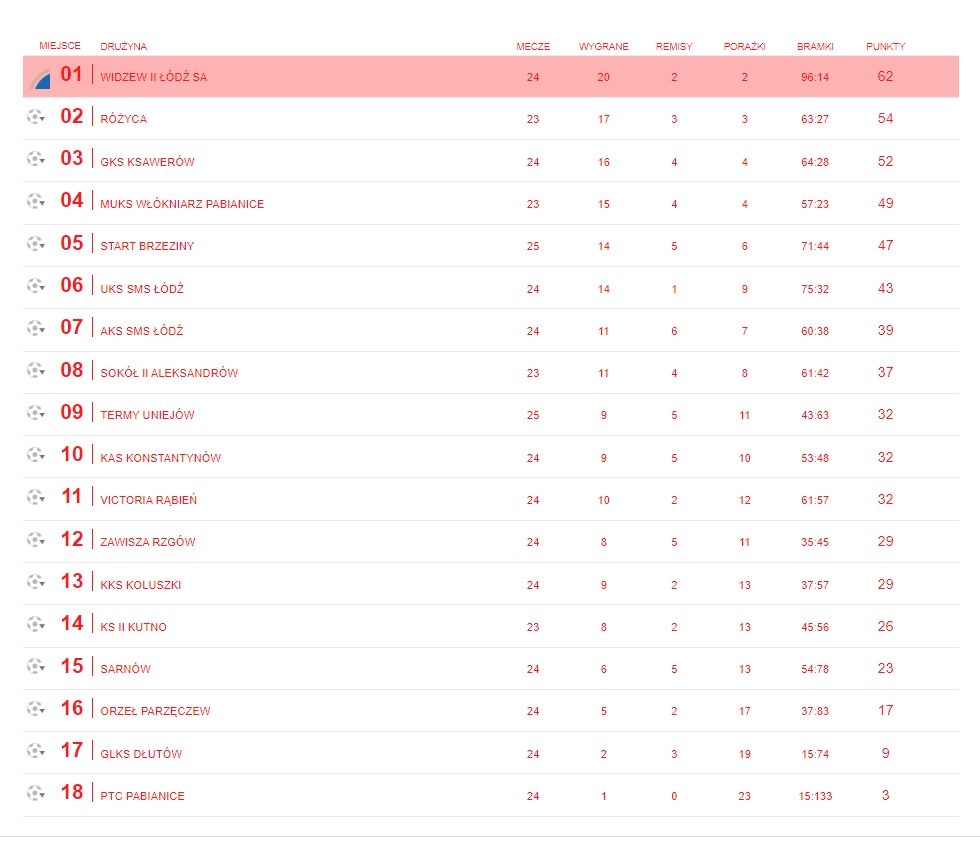Click the Widzew II Łódź club logo icon
Viewport: 980px width, 848px height.
coord(40,77)
